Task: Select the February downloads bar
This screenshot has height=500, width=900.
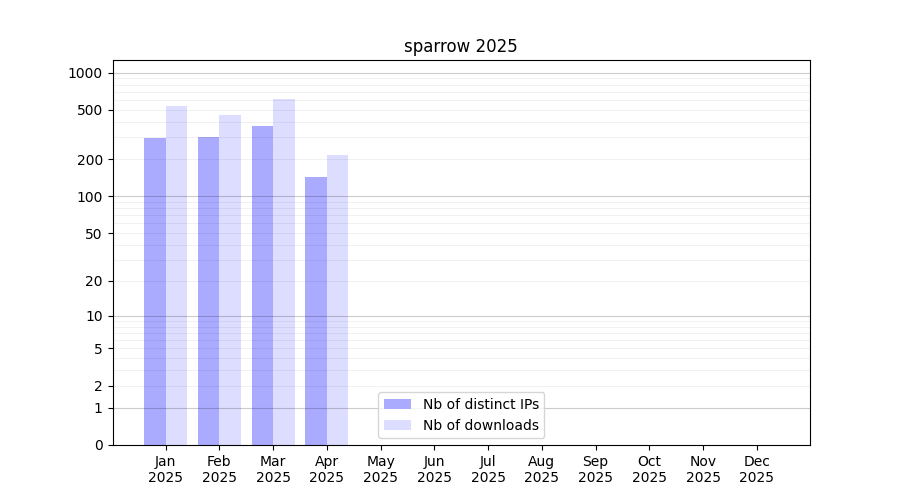Action: (230, 280)
